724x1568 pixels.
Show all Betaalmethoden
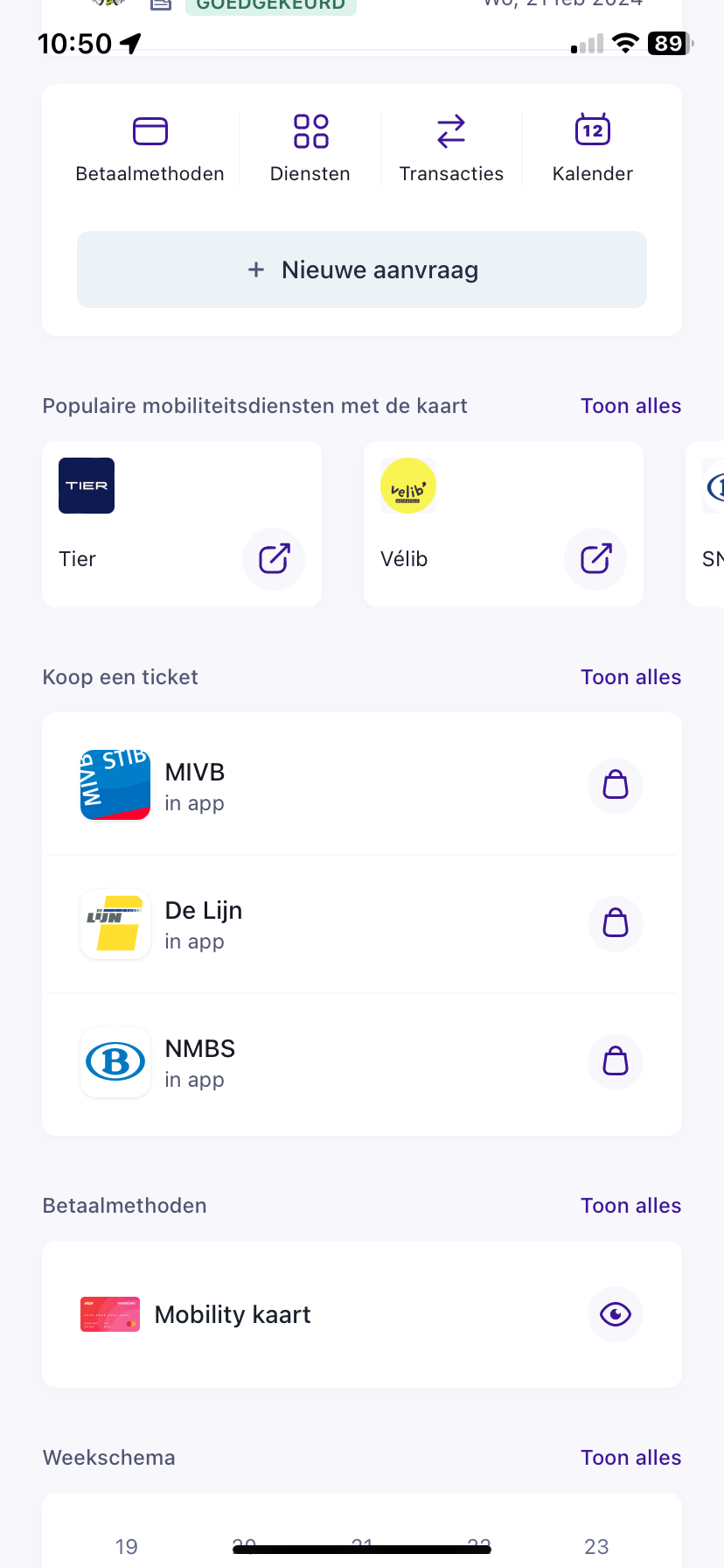[630, 1206]
